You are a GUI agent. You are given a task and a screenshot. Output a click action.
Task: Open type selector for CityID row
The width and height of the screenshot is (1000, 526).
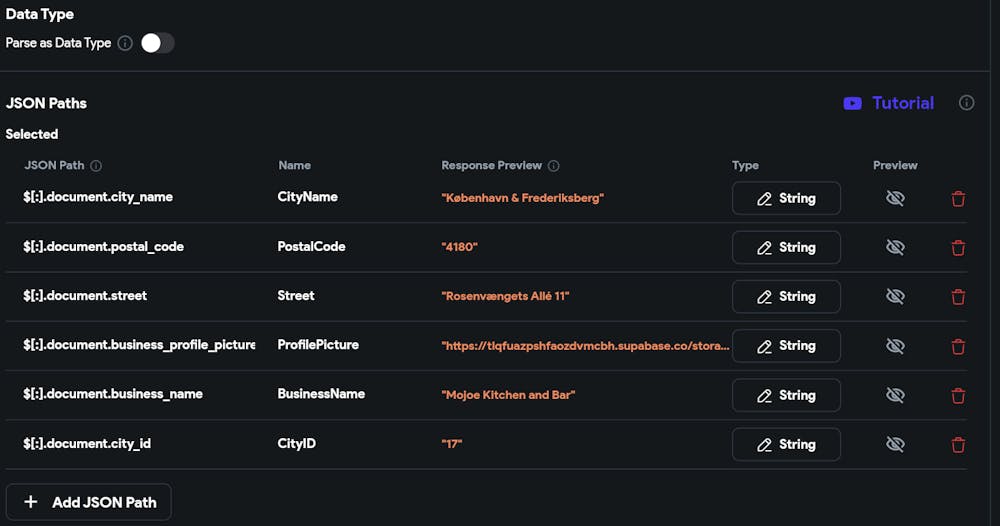click(x=786, y=444)
